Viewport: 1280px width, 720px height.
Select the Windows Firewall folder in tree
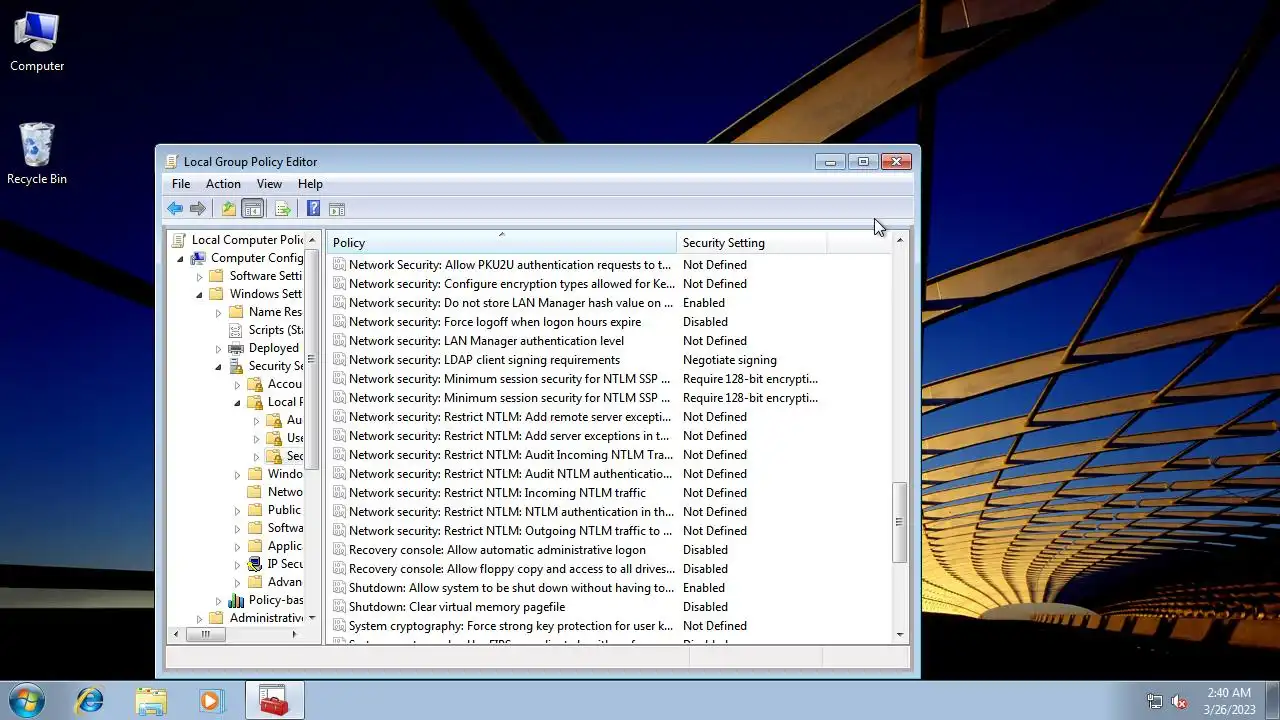275,474
